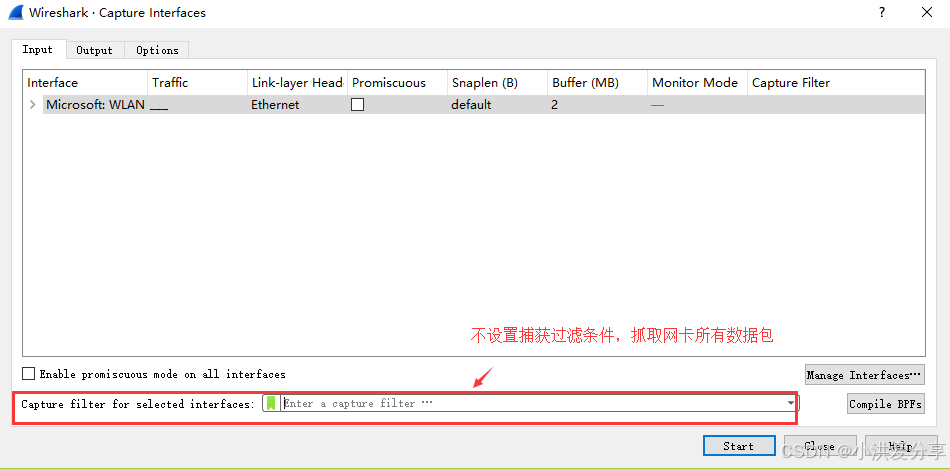Click the question mark help icon in title bar
Image resolution: width=950 pixels, height=469 pixels.
(882, 12)
